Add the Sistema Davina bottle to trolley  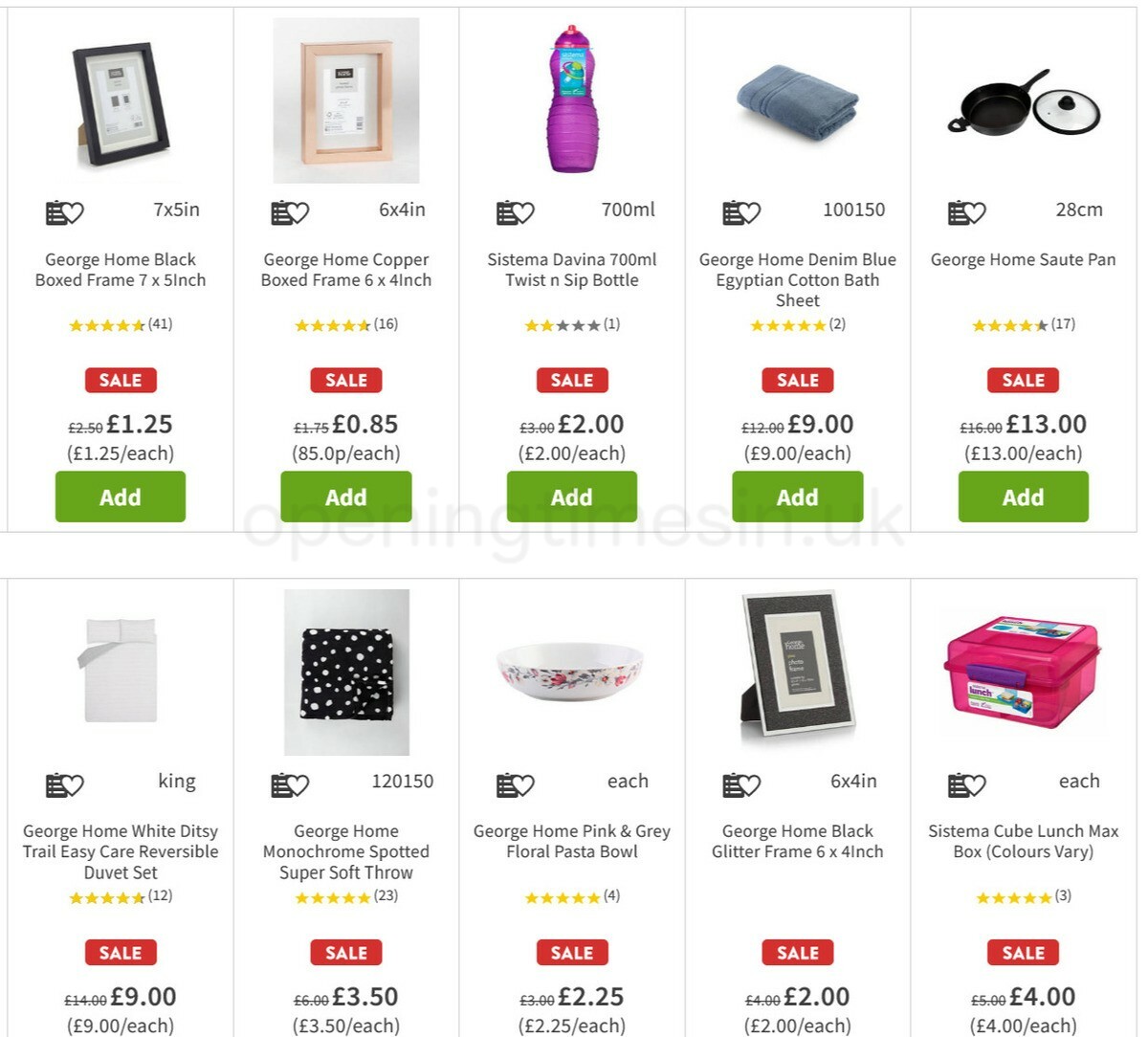(572, 496)
